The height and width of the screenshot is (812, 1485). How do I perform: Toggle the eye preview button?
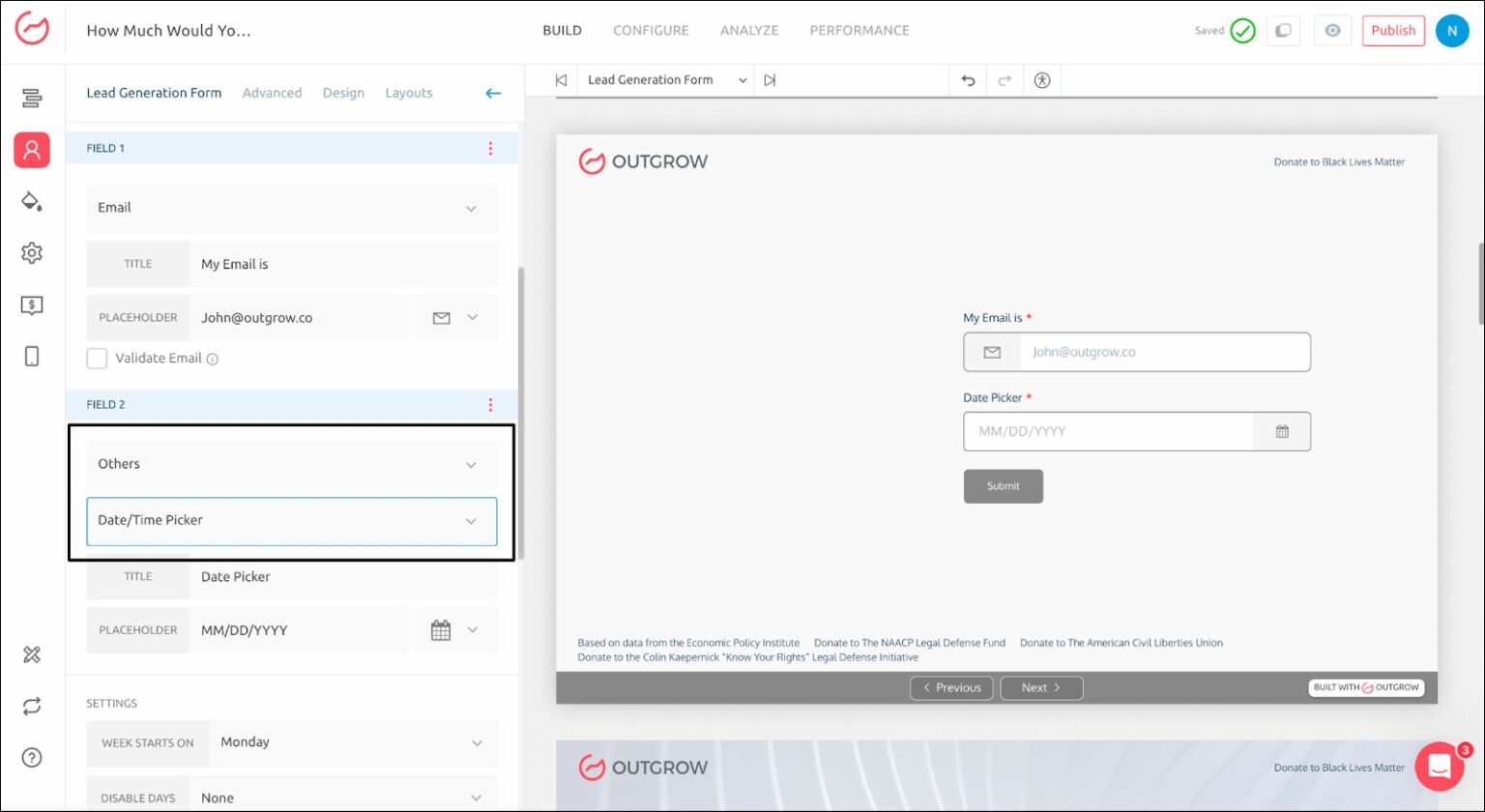[1332, 31]
